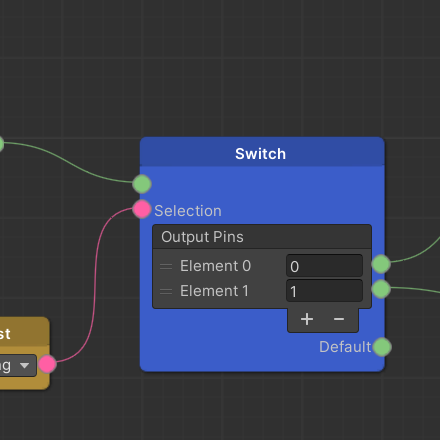Click the Element 1 value field
This screenshot has height=440, width=440.
click(324, 291)
